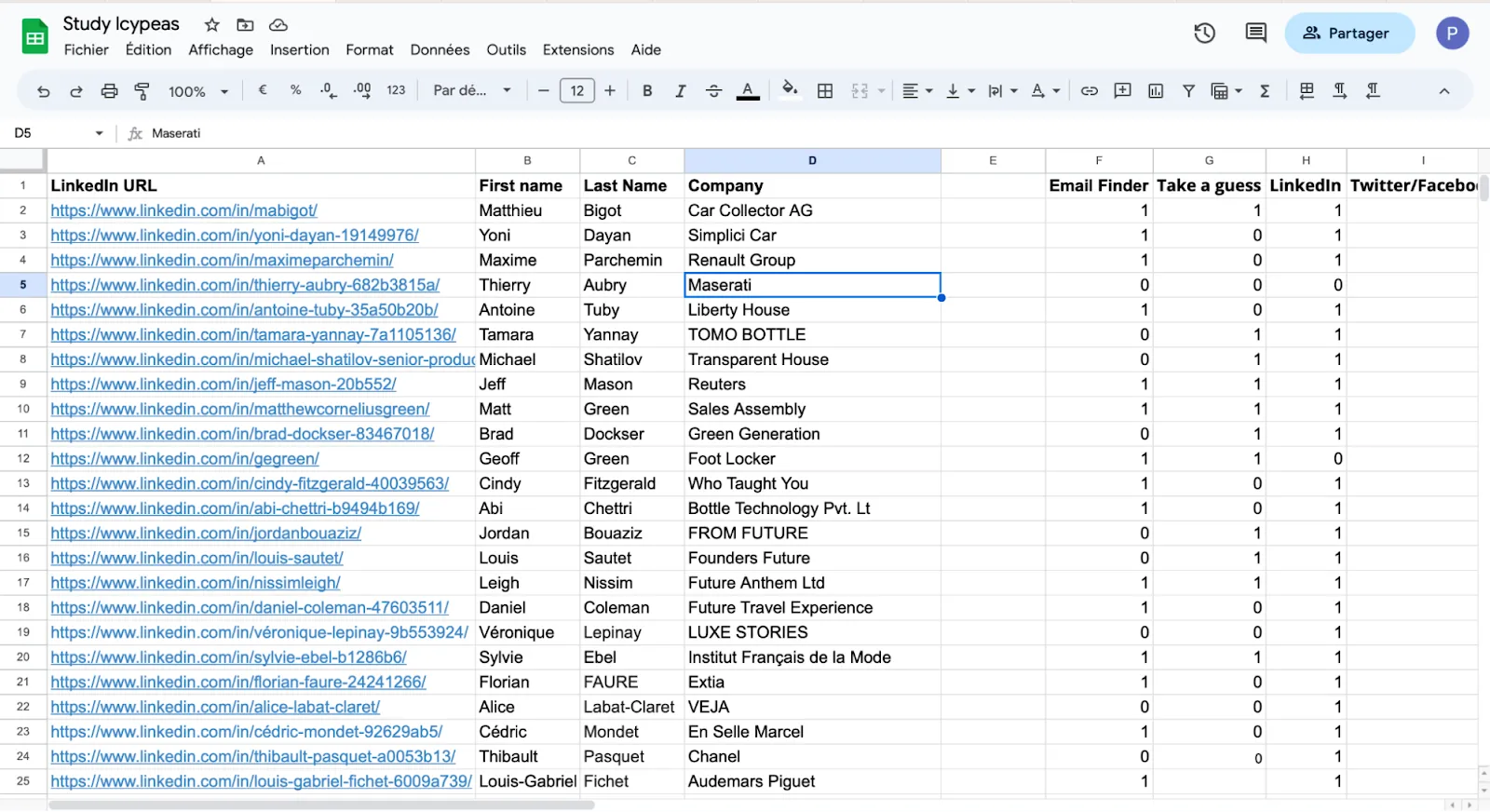Viewport: 1490px width, 812px height.
Task: Select the Audemars Piguet cell
Action: (812, 782)
